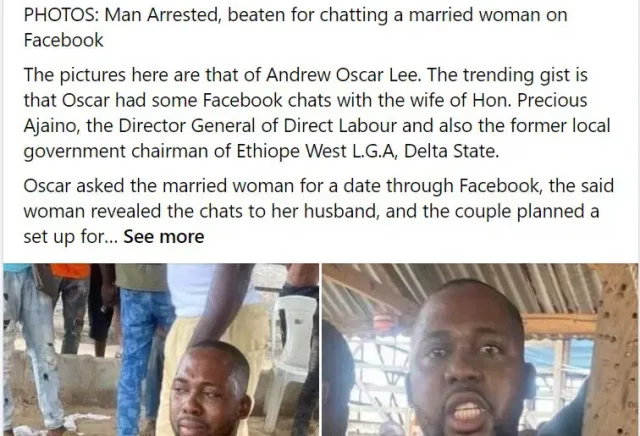Click the word Facebook in the headline
This screenshot has height=436, width=640.
coord(63,40)
